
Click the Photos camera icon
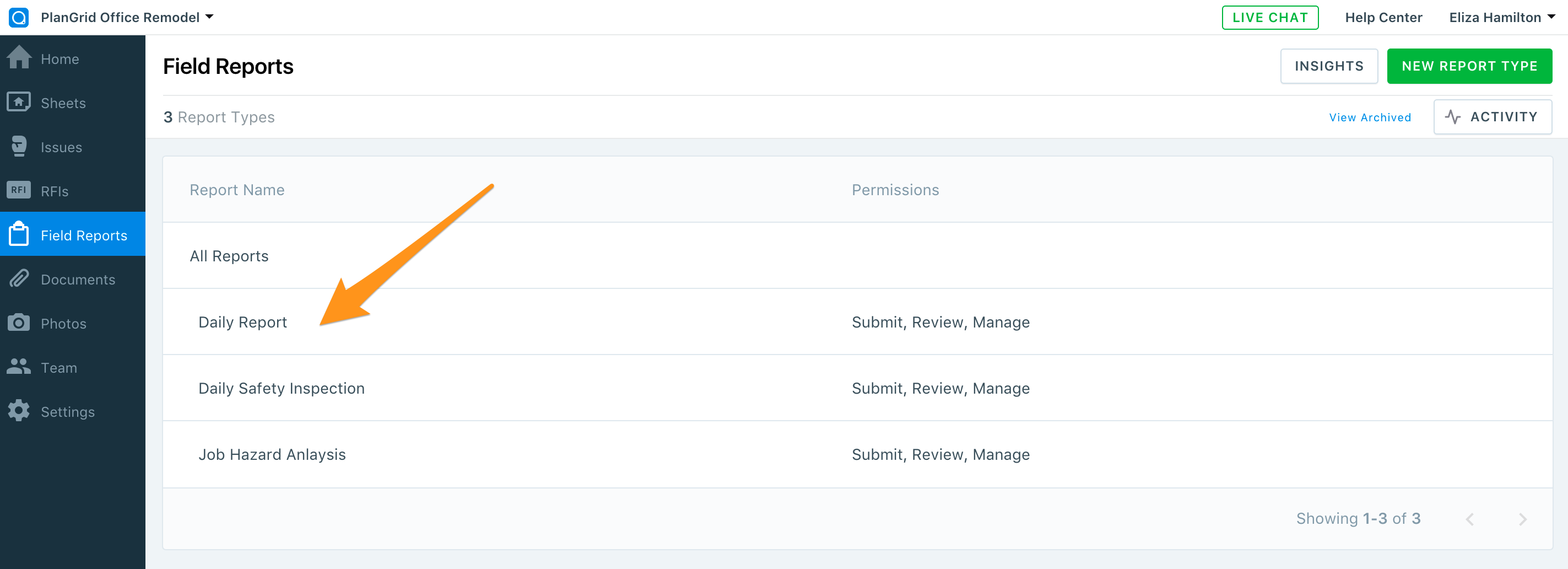click(19, 323)
